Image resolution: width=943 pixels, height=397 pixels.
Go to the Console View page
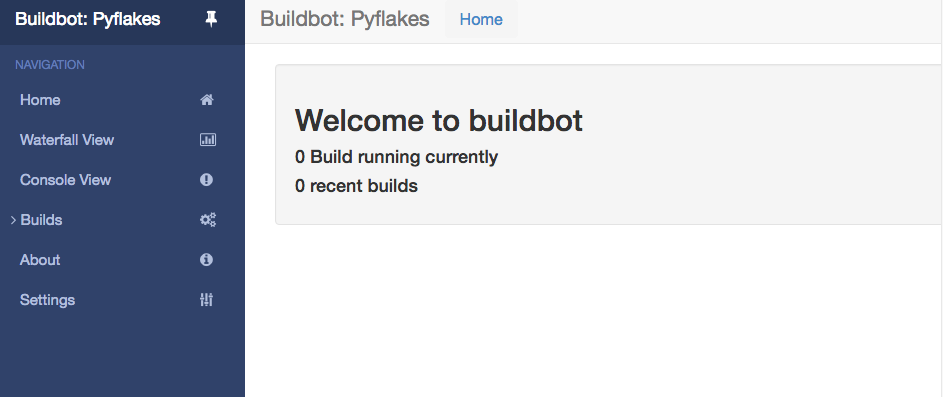pos(65,180)
